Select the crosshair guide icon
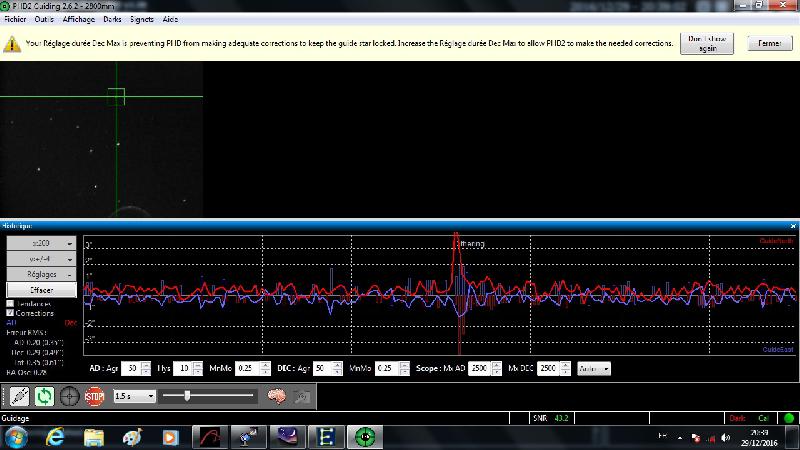Image resolution: width=800 pixels, height=450 pixels. (69, 396)
